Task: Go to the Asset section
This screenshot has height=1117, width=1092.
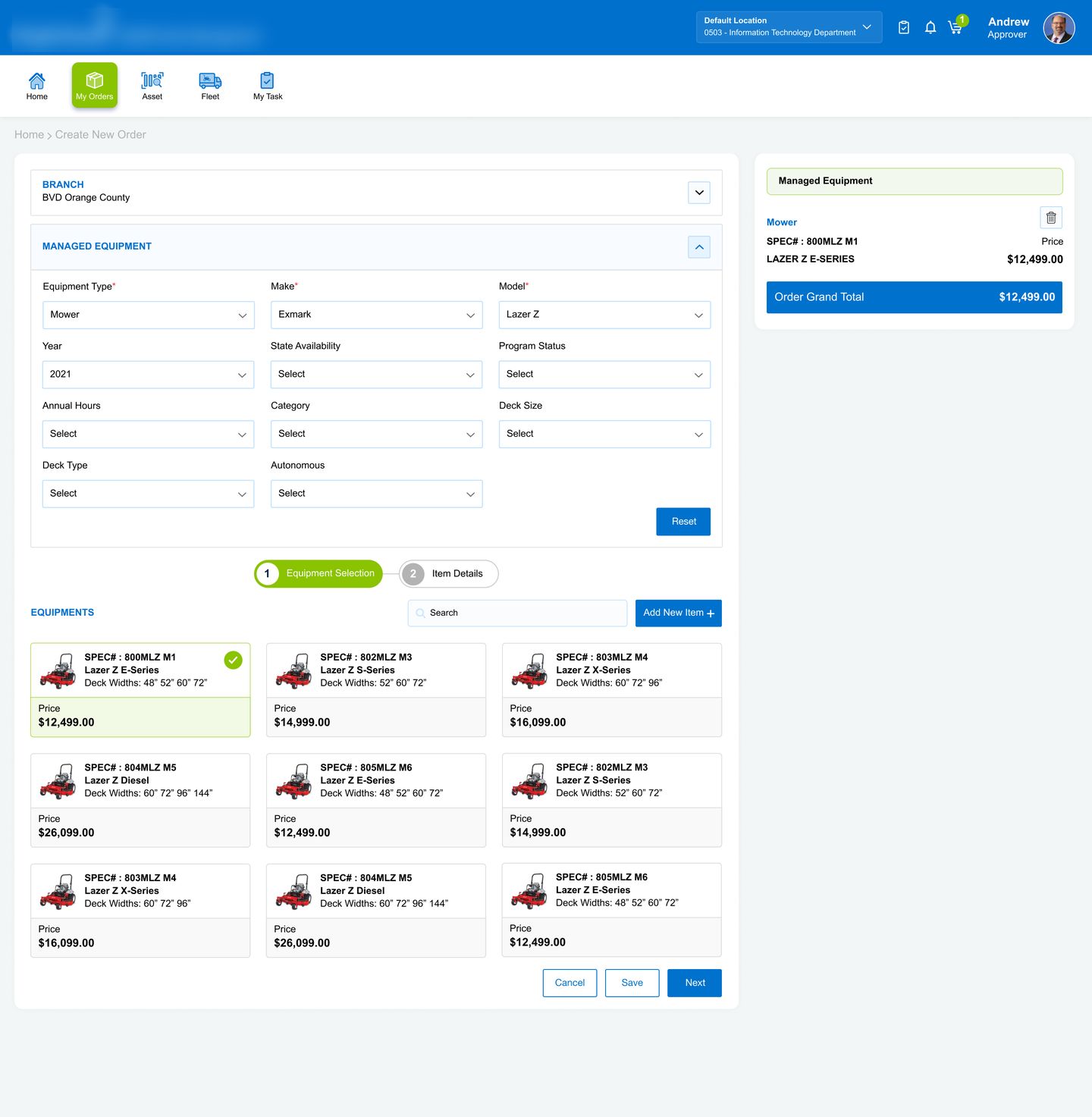Action: tap(152, 86)
